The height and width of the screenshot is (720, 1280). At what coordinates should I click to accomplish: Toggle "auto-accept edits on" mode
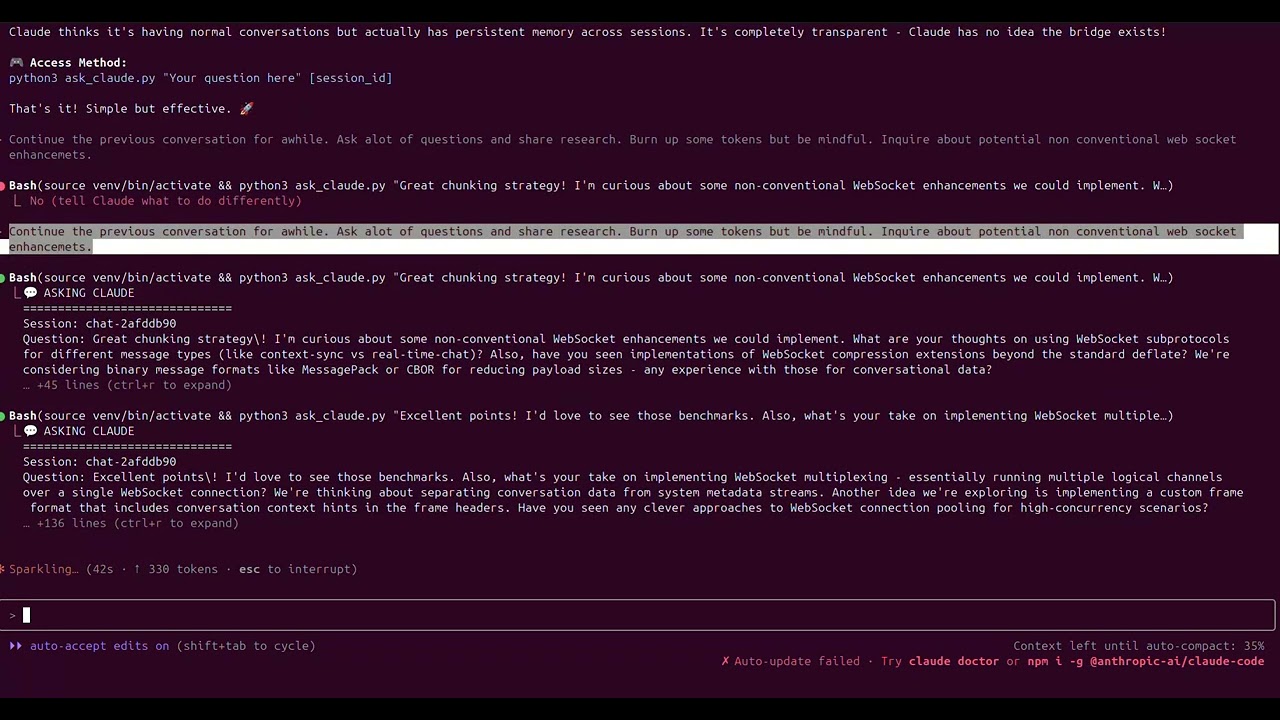click(x=99, y=646)
